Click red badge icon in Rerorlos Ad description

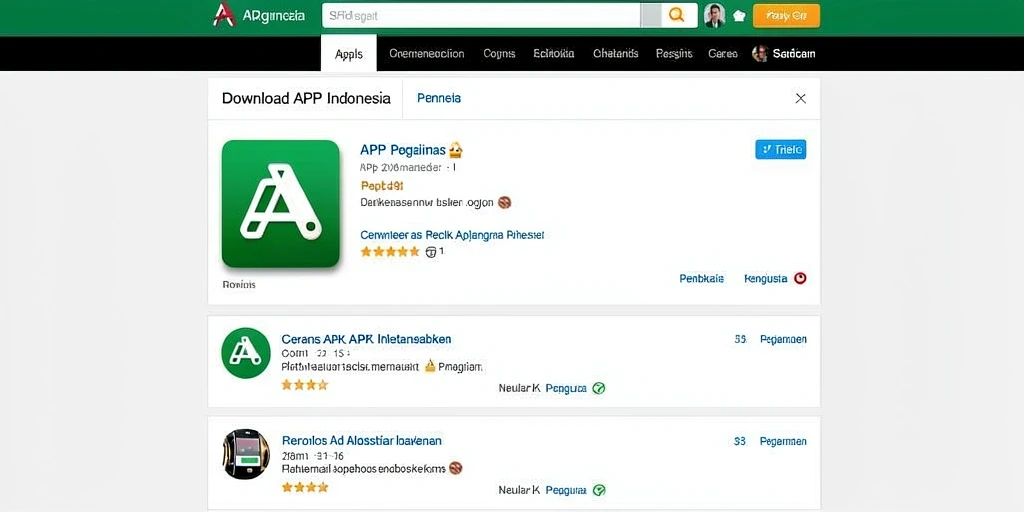coord(456,468)
